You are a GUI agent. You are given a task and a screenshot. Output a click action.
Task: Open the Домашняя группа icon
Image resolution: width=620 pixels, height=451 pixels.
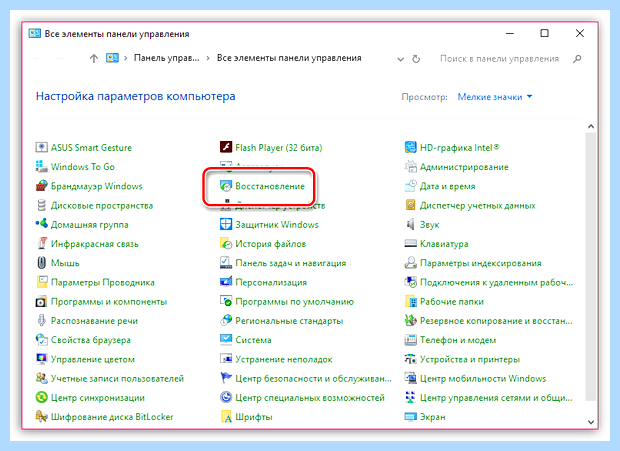(x=42, y=225)
